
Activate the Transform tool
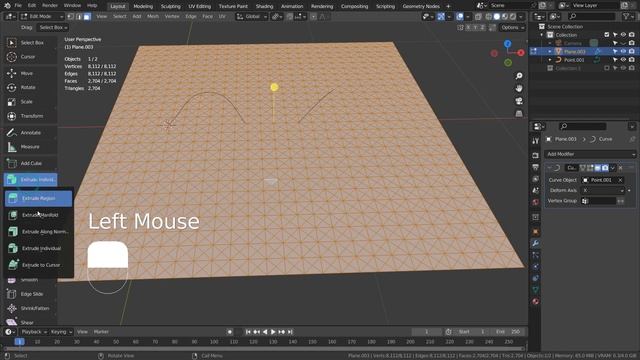pyautogui.click(x=31, y=116)
